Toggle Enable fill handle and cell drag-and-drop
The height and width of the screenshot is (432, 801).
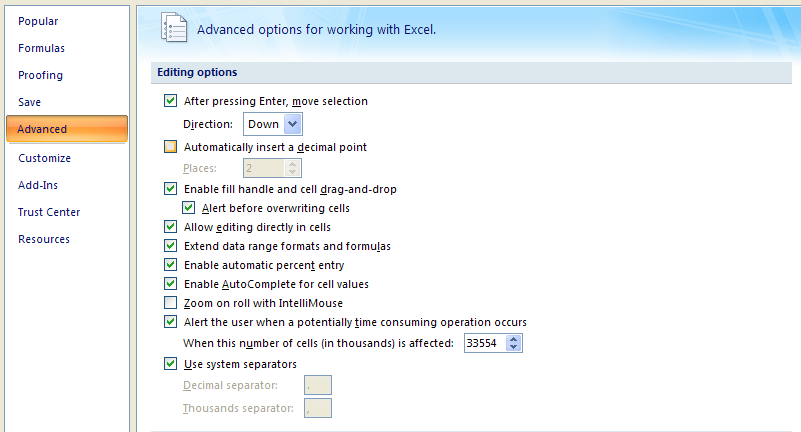pos(171,188)
